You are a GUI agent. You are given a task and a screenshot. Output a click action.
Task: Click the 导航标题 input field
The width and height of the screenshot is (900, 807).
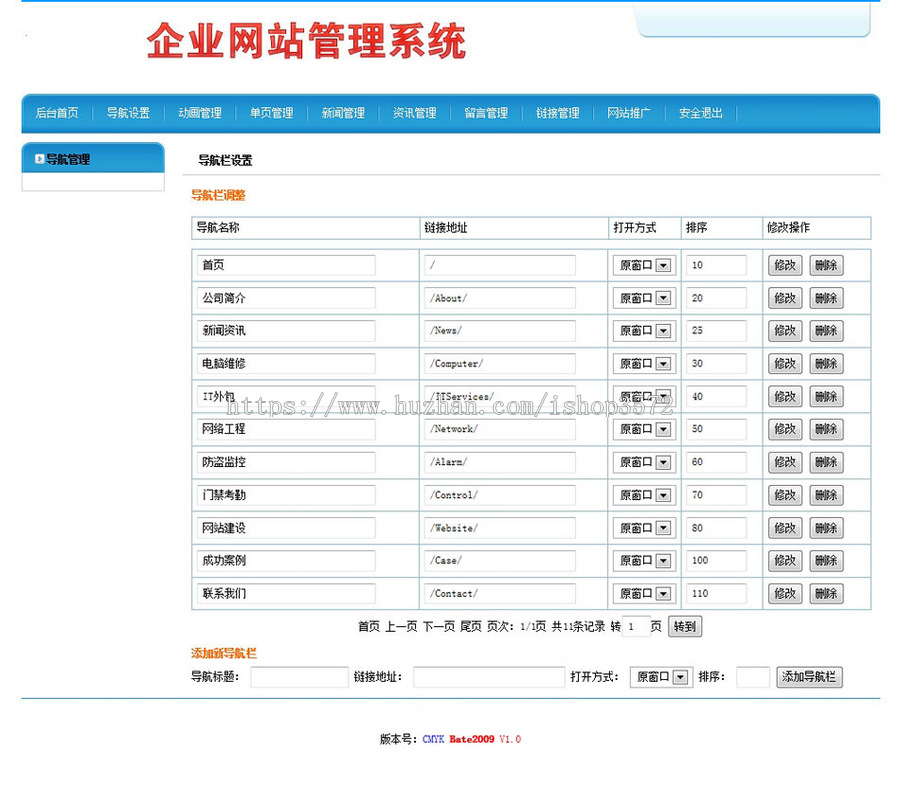point(298,677)
